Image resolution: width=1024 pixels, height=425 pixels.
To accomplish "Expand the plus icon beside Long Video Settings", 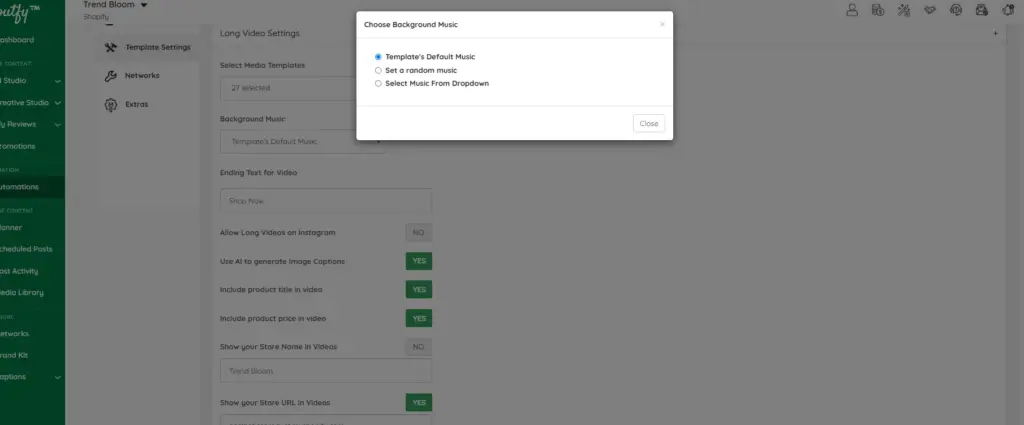I will tap(995, 33).
